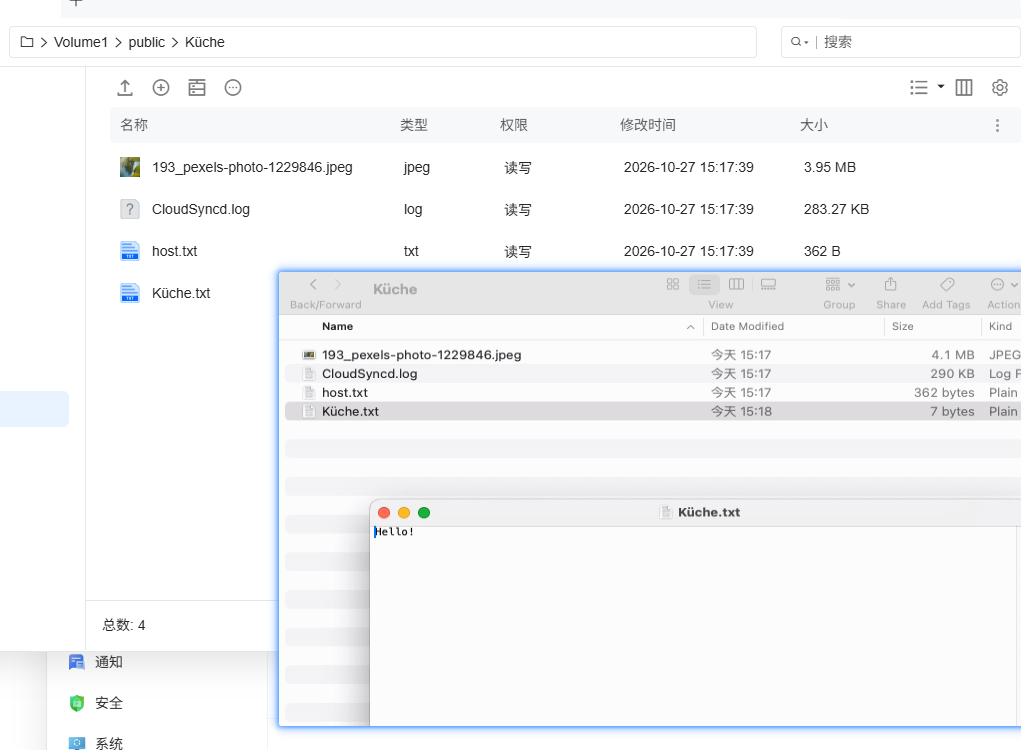
Task: Switch to the column layout icon beside the gear
Action: (x=964, y=87)
